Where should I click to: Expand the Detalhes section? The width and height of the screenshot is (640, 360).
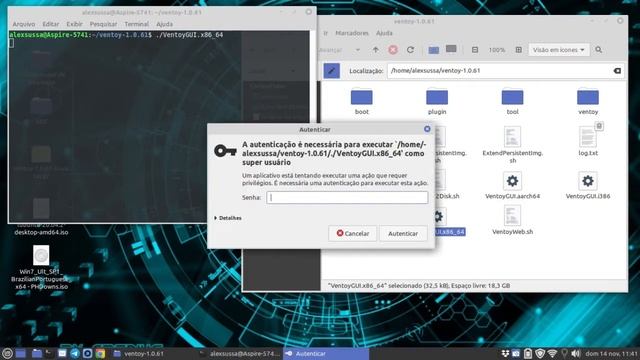pyautogui.click(x=228, y=218)
